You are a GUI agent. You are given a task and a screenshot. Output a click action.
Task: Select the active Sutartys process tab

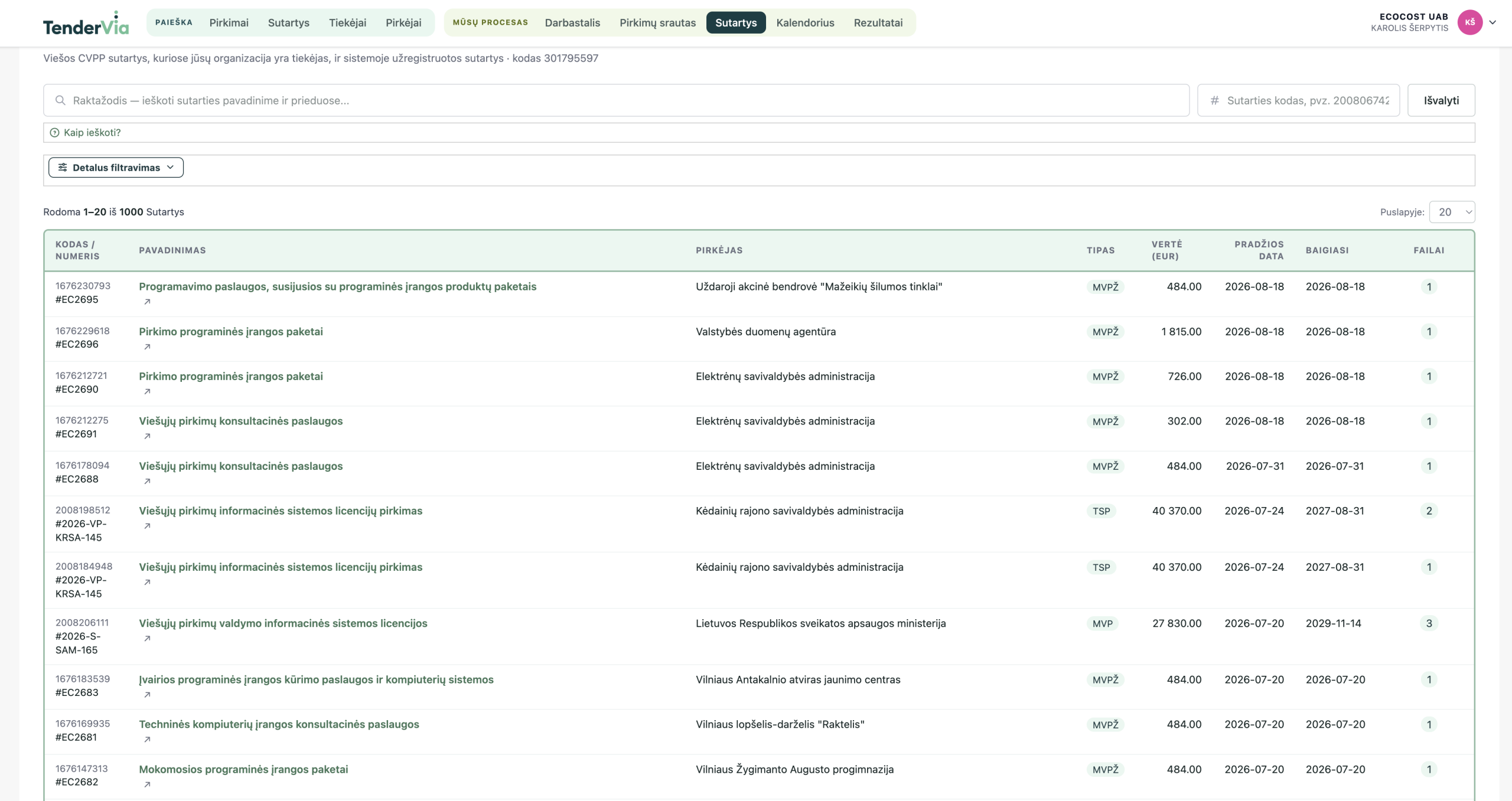pyautogui.click(x=736, y=22)
